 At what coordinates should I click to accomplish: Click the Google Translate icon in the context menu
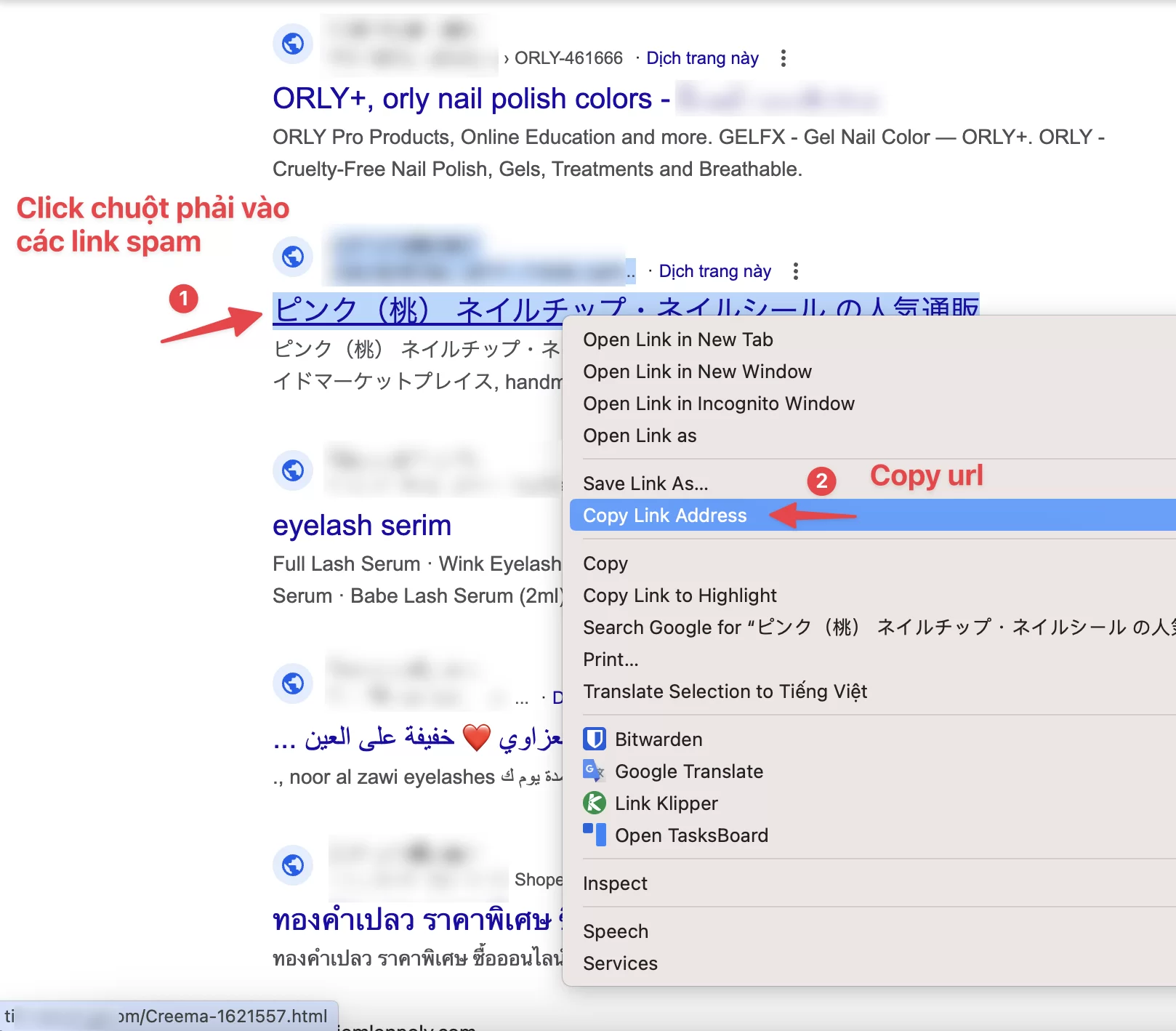click(595, 771)
